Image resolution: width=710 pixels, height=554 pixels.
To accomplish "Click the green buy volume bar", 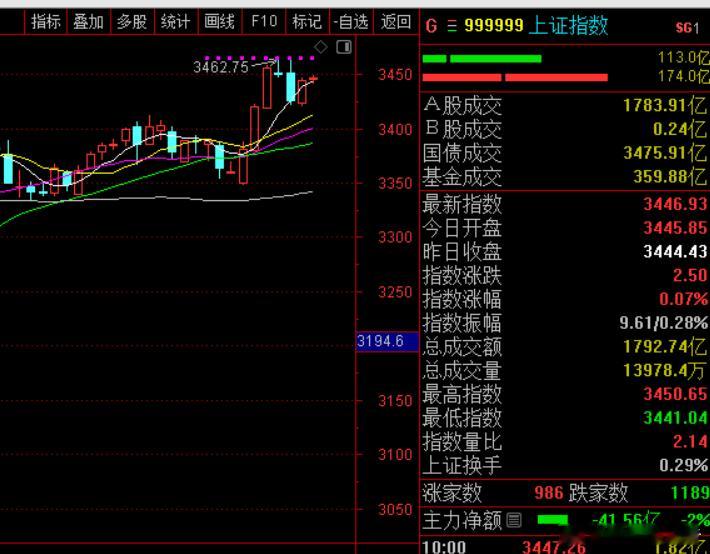I will click(482, 58).
